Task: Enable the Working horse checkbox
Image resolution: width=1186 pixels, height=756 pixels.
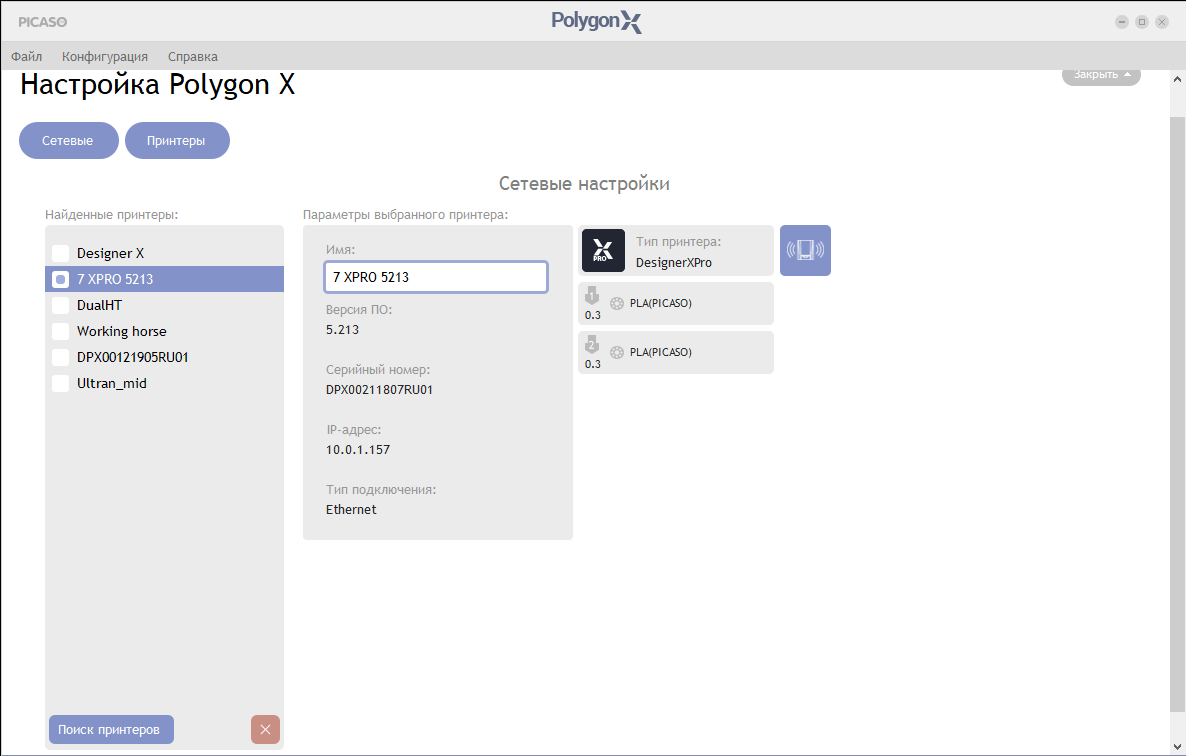Action: tap(61, 331)
